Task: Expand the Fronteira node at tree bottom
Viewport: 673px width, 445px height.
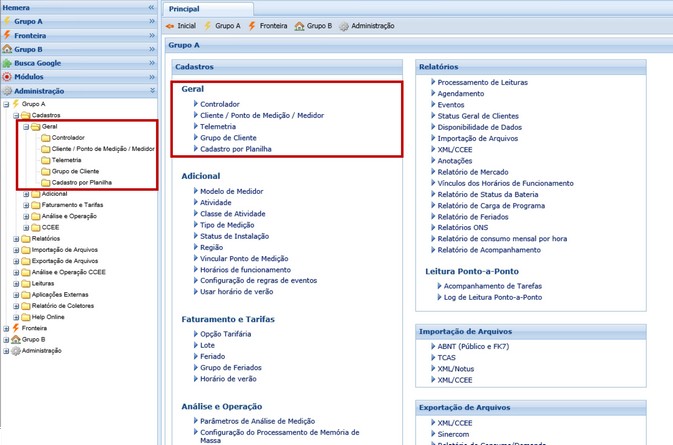Action: coord(7,328)
